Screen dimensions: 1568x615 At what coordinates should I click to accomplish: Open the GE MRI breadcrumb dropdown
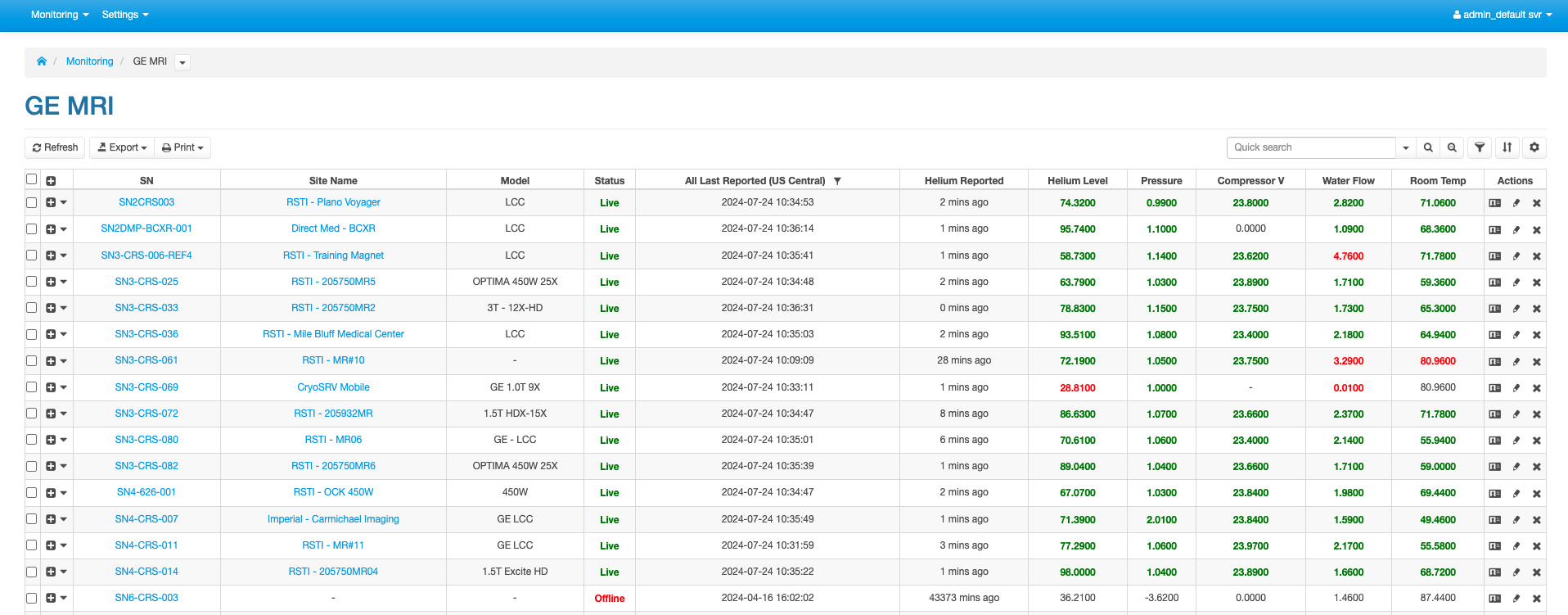[182, 62]
